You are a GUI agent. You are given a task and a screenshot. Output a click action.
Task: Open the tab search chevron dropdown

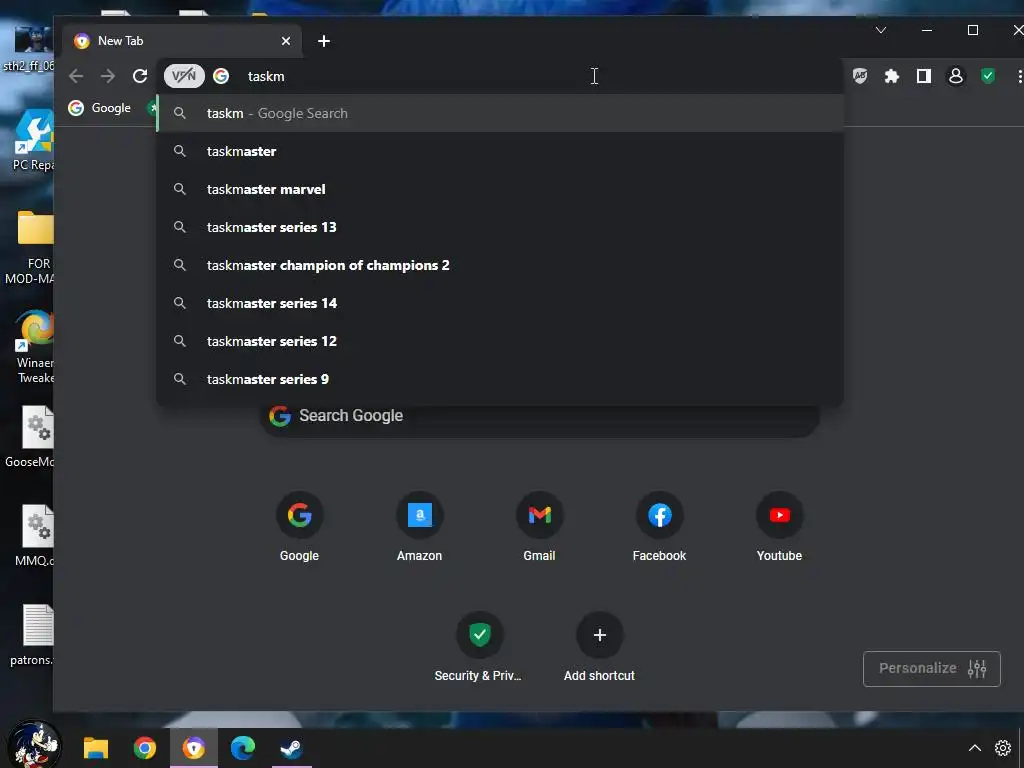pos(881,30)
